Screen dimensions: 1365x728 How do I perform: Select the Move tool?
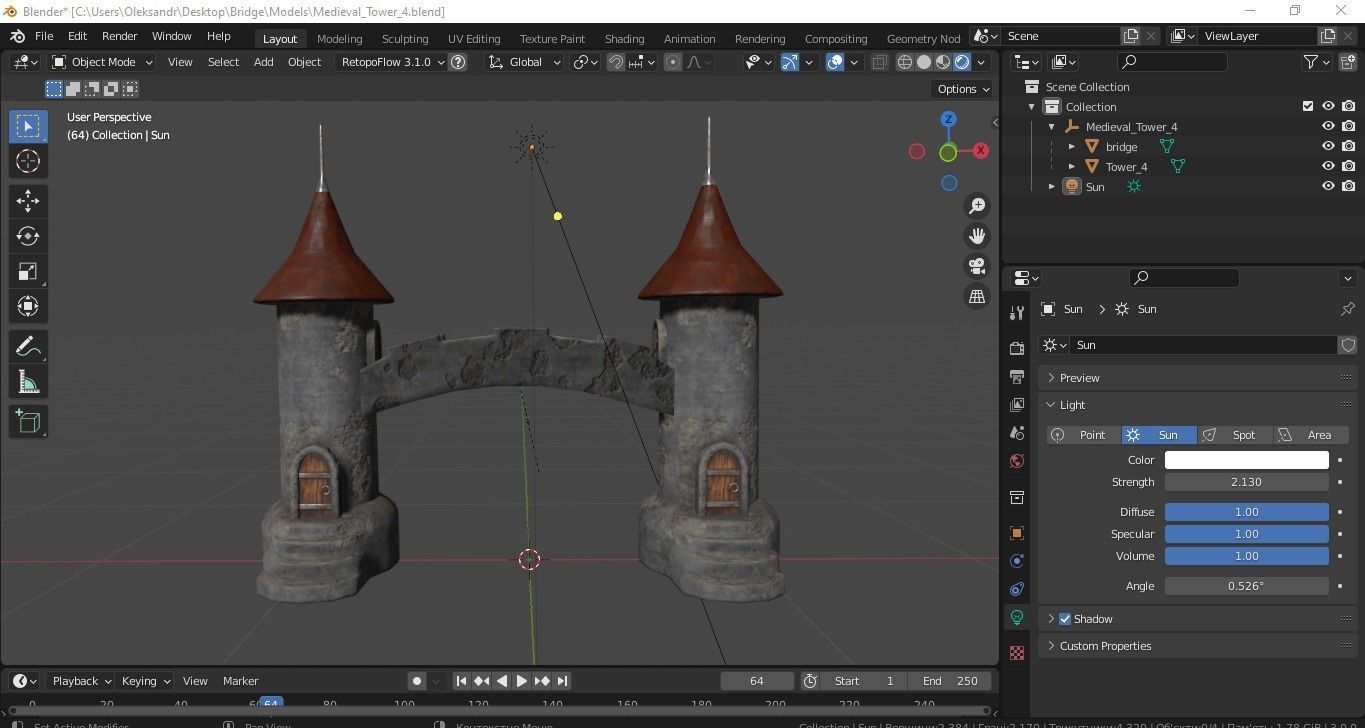point(28,201)
